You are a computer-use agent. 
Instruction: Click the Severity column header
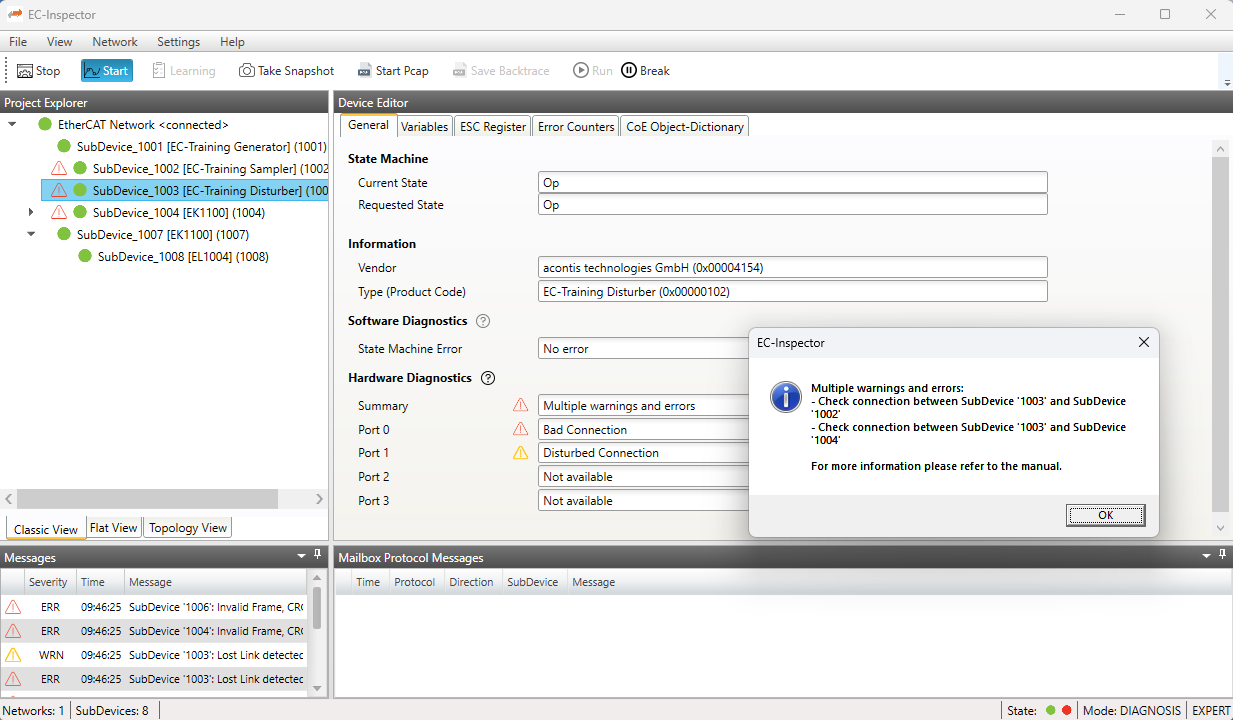coord(48,582)
